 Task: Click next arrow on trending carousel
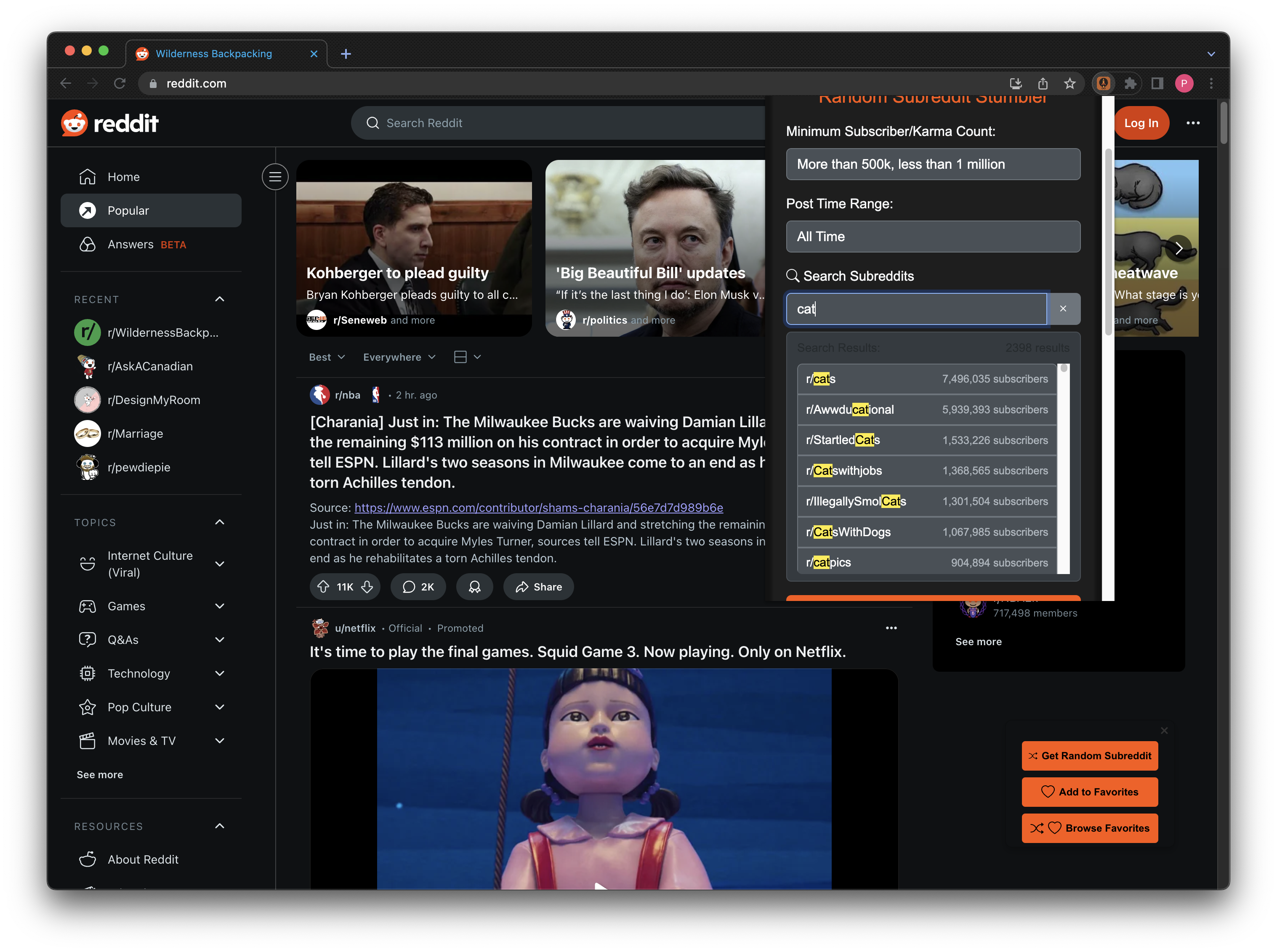coord(1179,248)
